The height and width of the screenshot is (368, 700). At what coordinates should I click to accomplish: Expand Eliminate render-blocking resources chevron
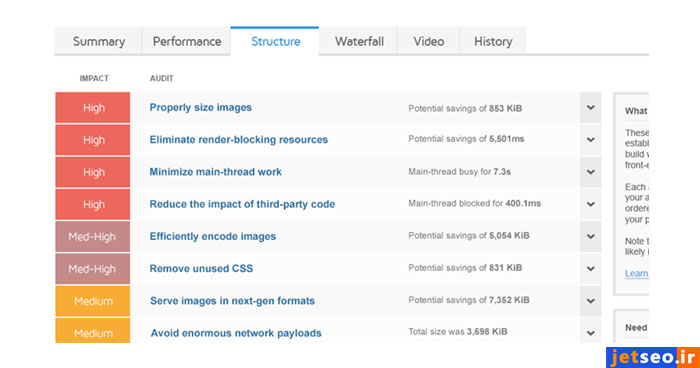pos(591,140)
